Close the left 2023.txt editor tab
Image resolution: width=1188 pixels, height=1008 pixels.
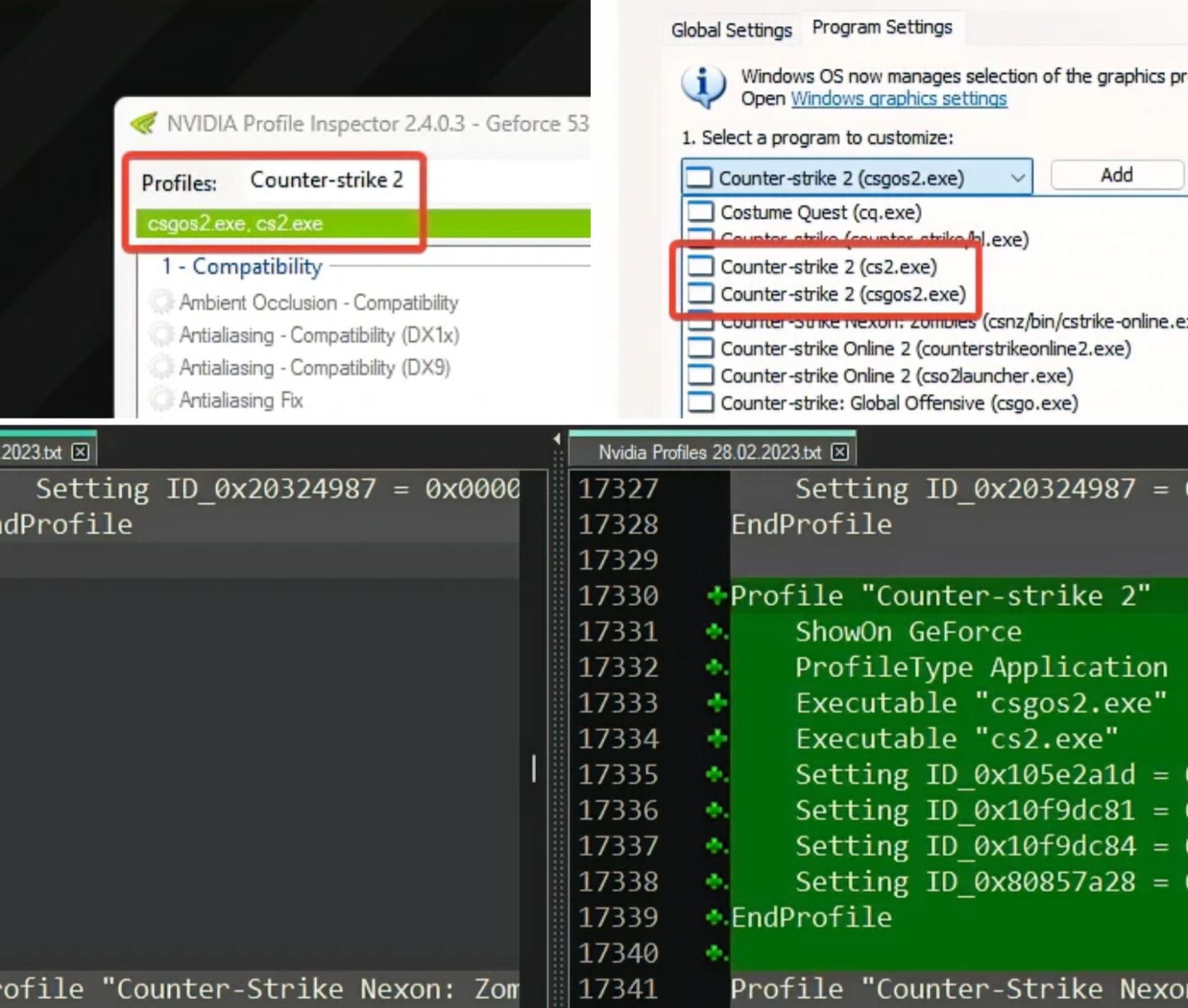[x=81, y=452]
